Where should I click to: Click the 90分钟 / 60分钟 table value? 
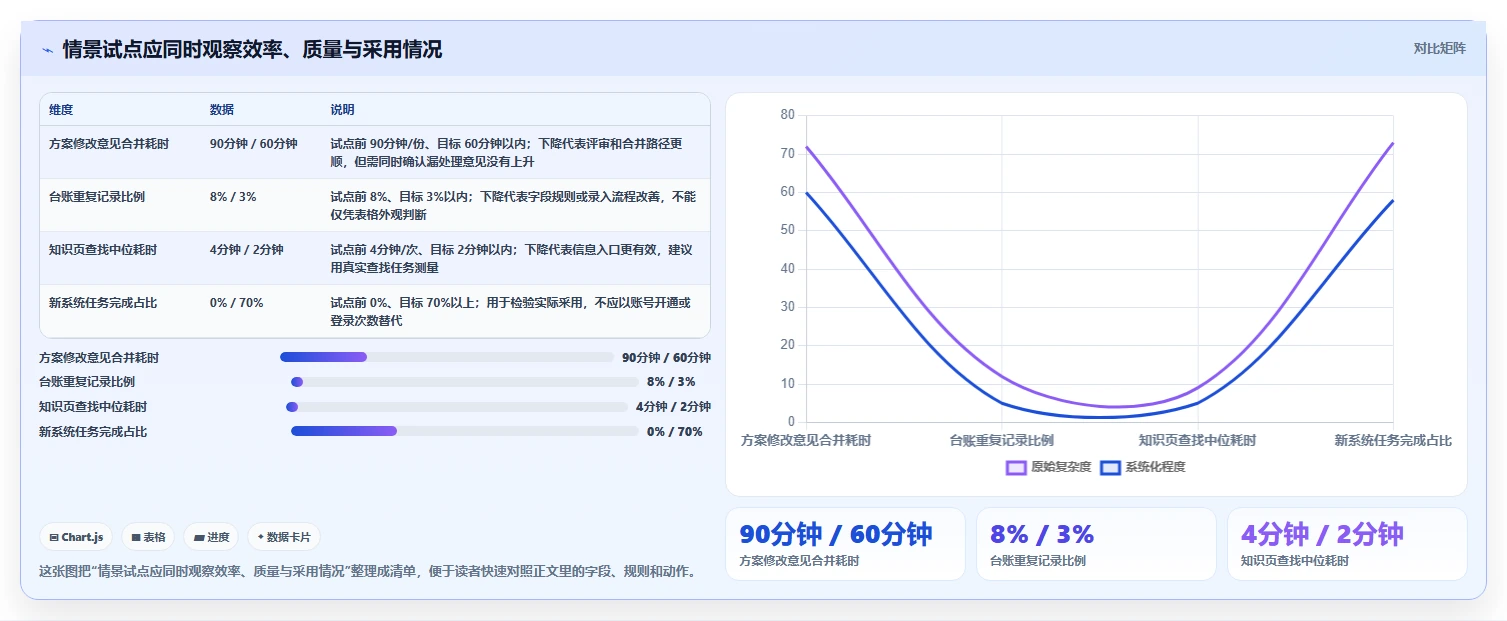tap(254, 144)
